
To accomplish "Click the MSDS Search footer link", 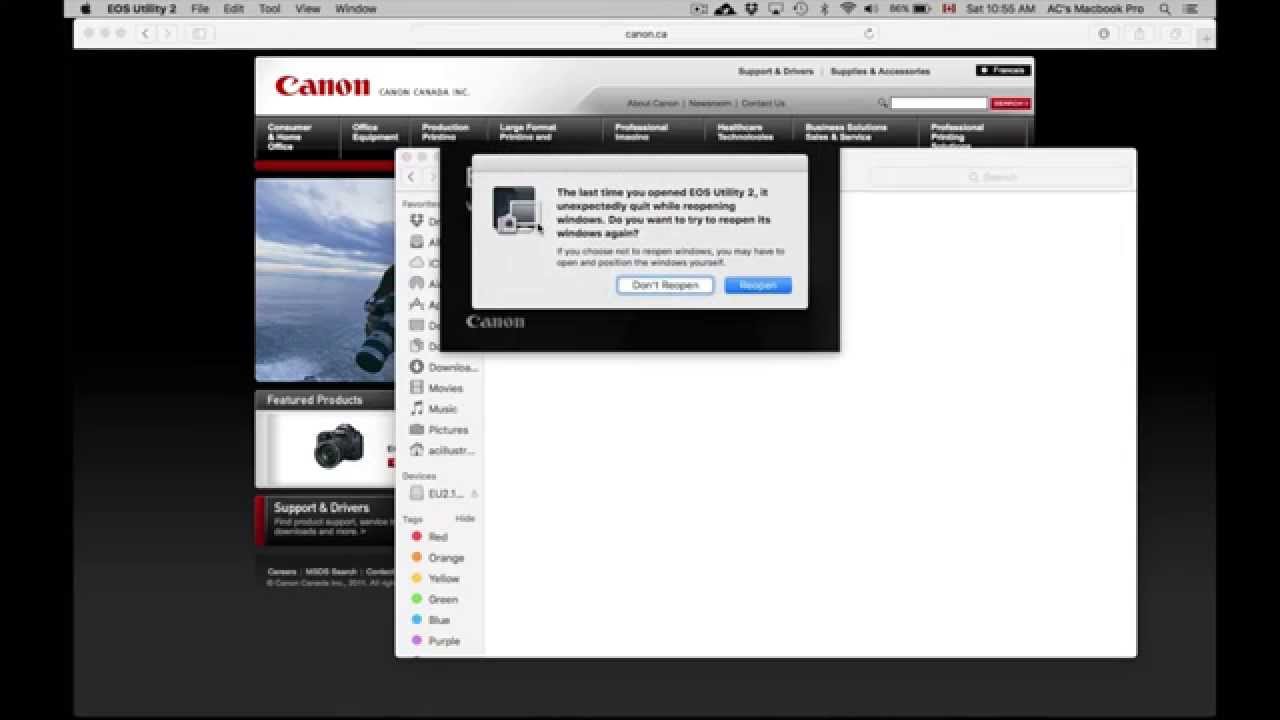I will 331,572.
